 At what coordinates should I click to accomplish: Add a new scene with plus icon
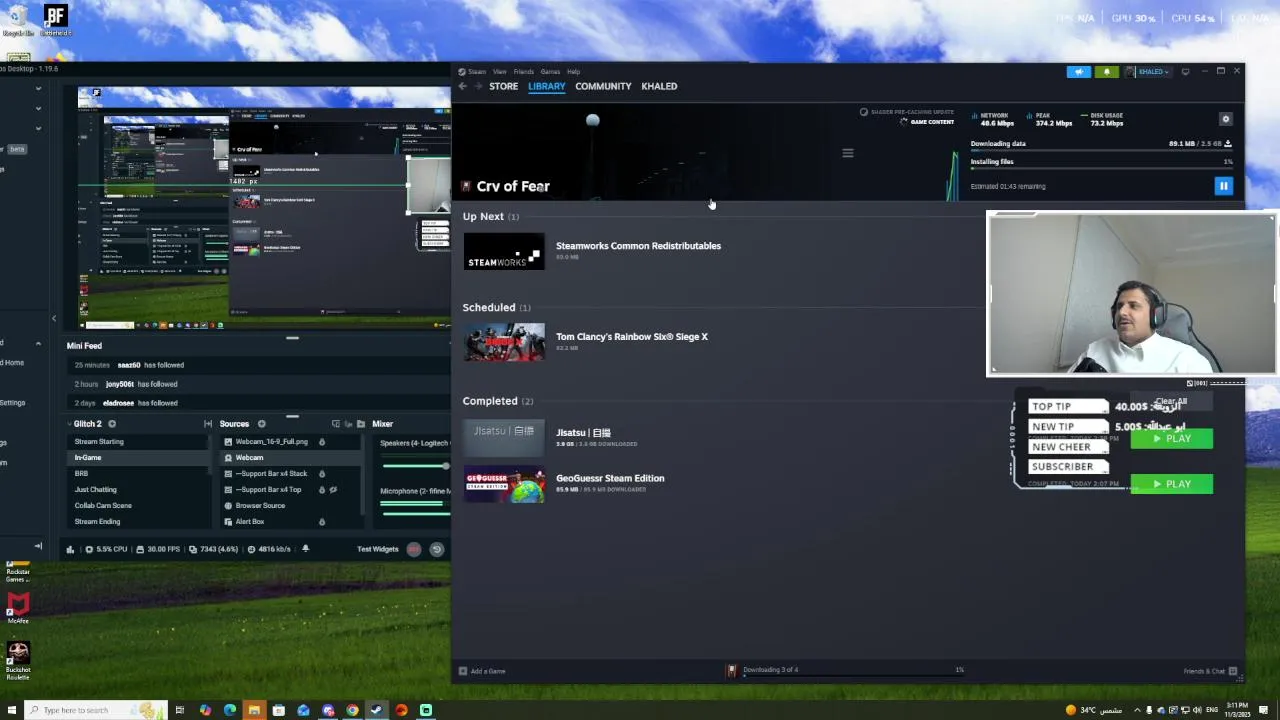(112, 424)
